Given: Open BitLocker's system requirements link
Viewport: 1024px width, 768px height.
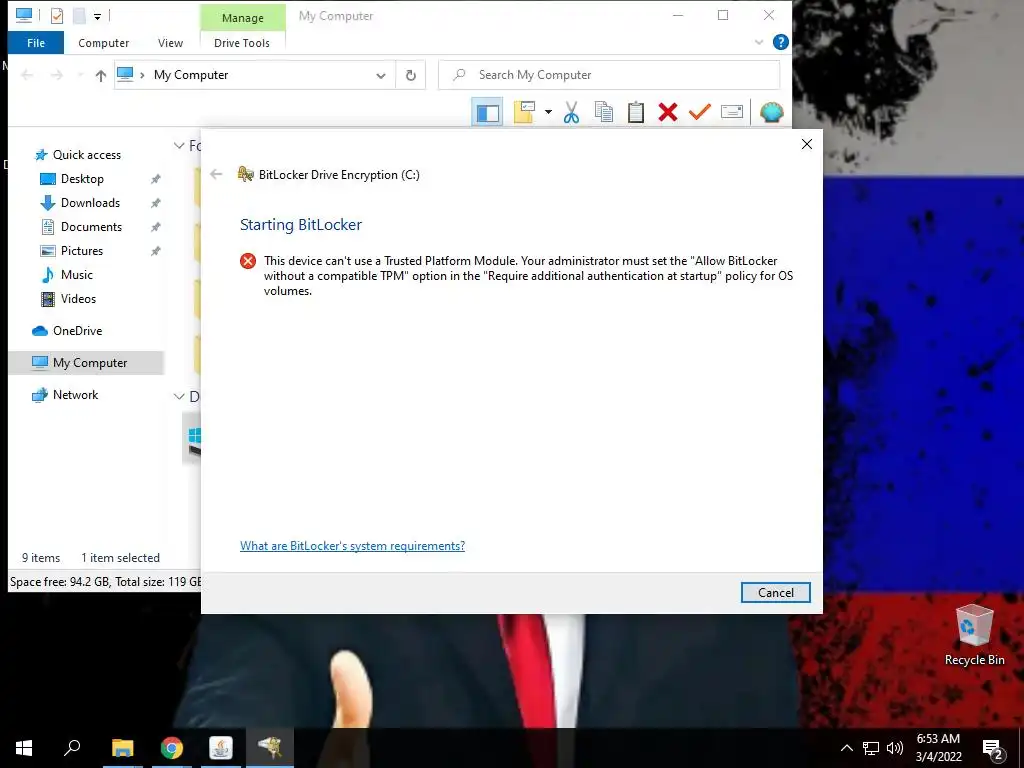Looking at the screenshot, I should click(x=353, y=546).
